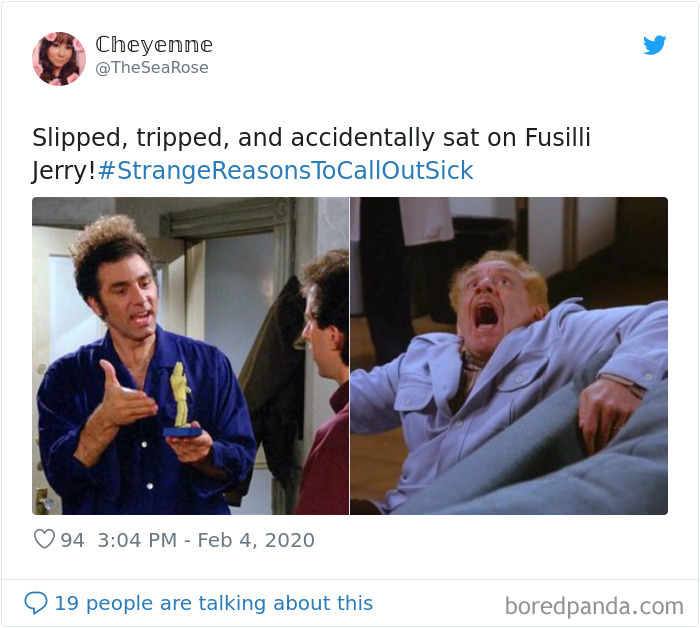Enlarge the left photo with blue-shirted man
The width and height of the screenshot is (700, 628).
[x=190, y=356]
